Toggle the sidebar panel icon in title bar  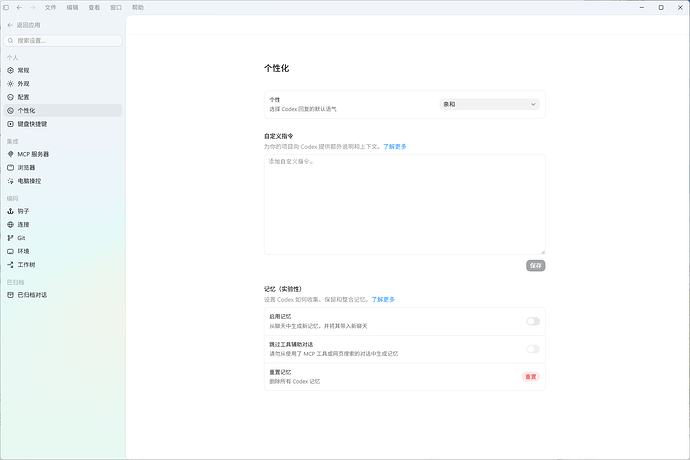pos(6,7)
